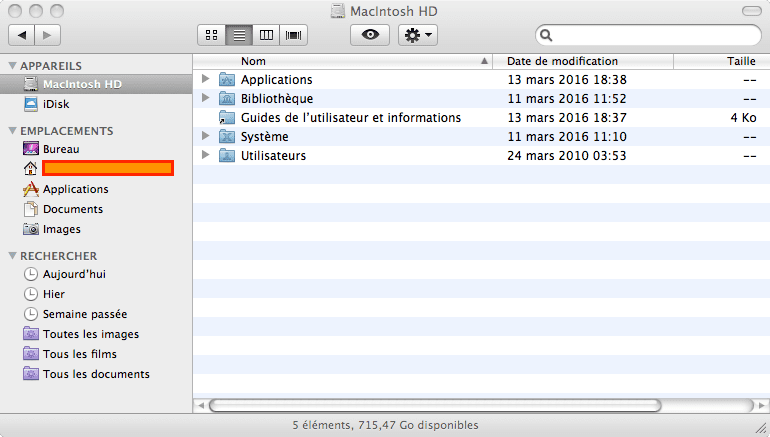Go forward with the right arrow button

pos(48,35)
